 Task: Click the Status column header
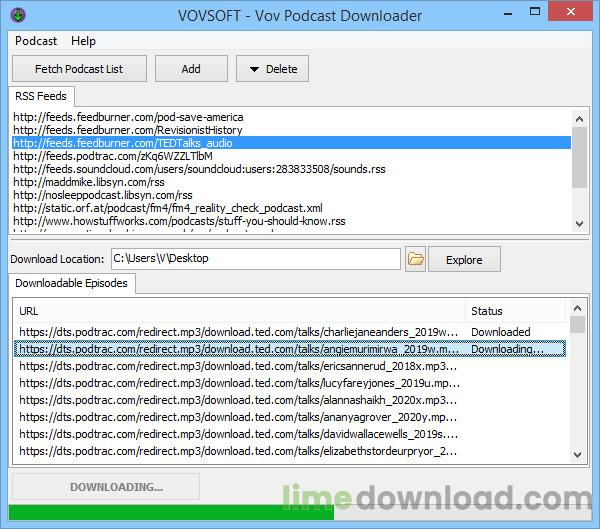coord(515,311)
